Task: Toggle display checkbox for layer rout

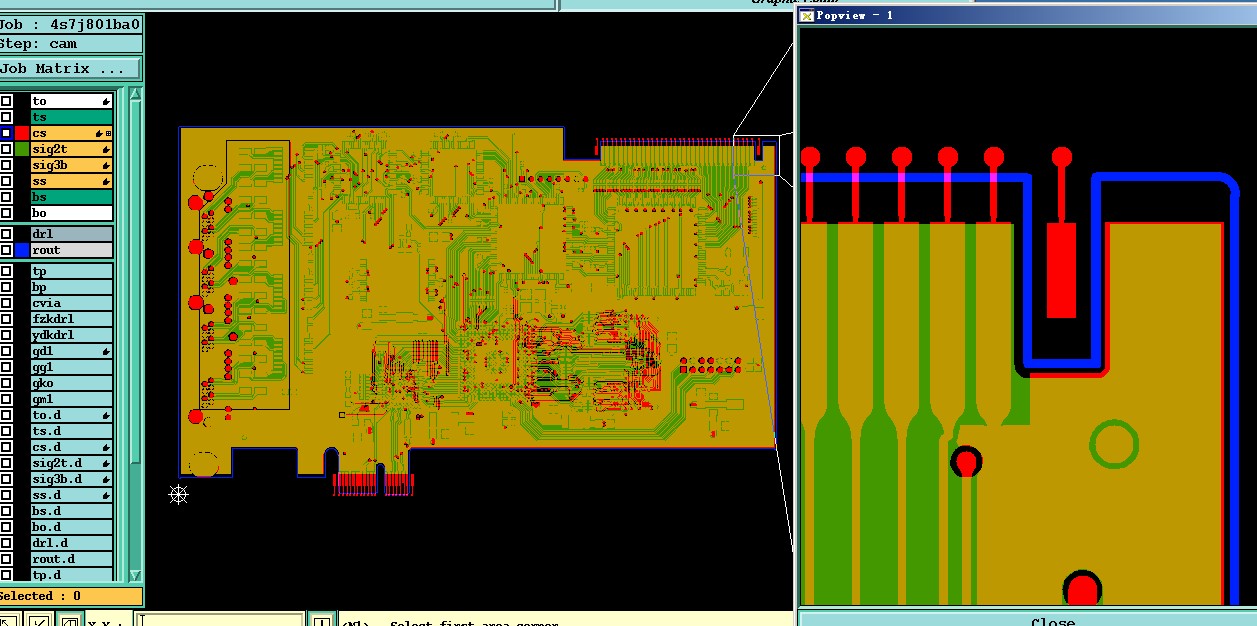Action: (x=6, y=250)
